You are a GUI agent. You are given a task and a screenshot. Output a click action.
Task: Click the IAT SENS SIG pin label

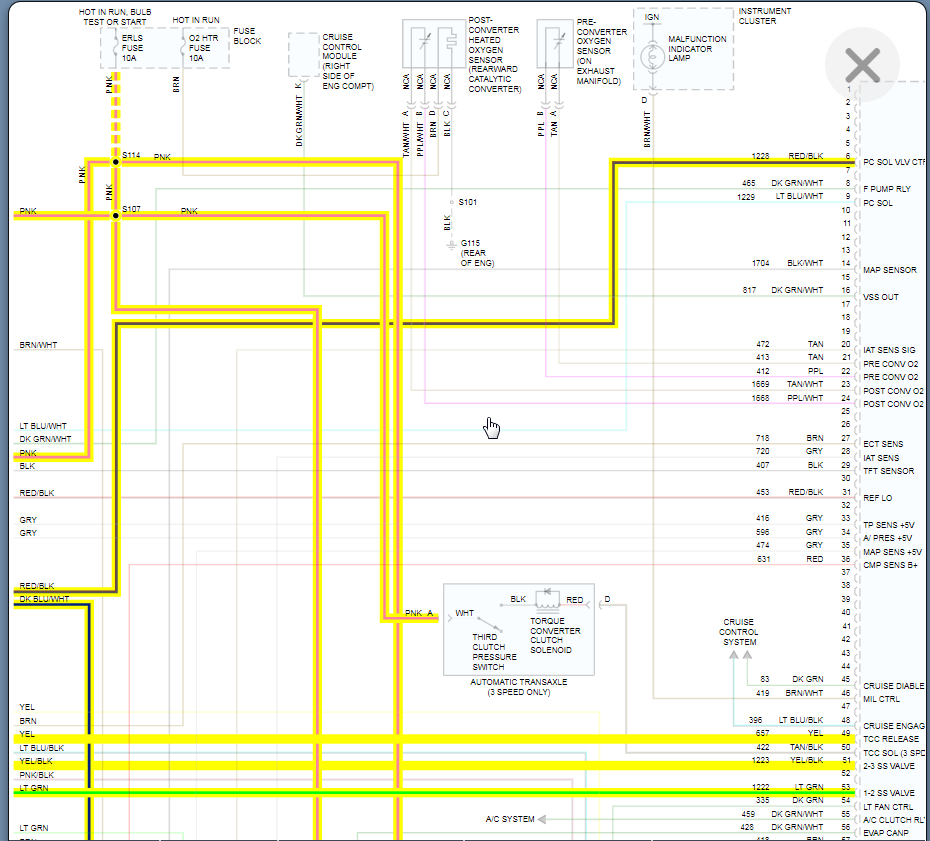[889, 350]
